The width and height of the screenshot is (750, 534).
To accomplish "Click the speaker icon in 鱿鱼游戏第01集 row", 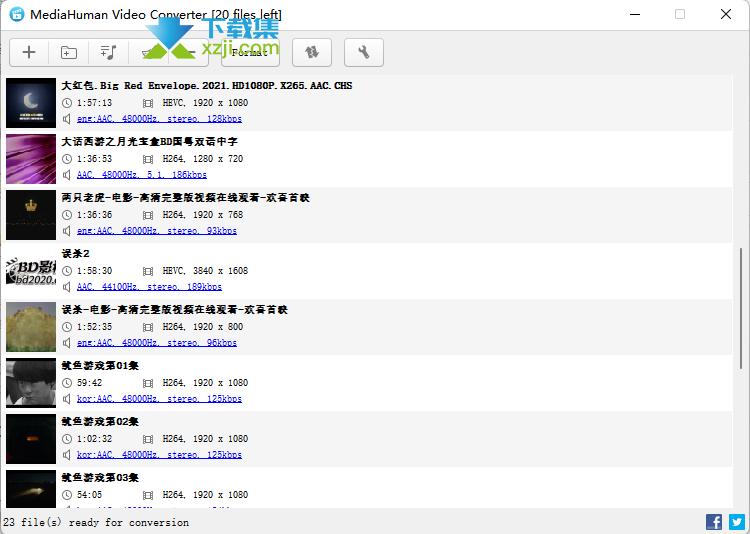I will pyautogui.click(x=67, y=399).
